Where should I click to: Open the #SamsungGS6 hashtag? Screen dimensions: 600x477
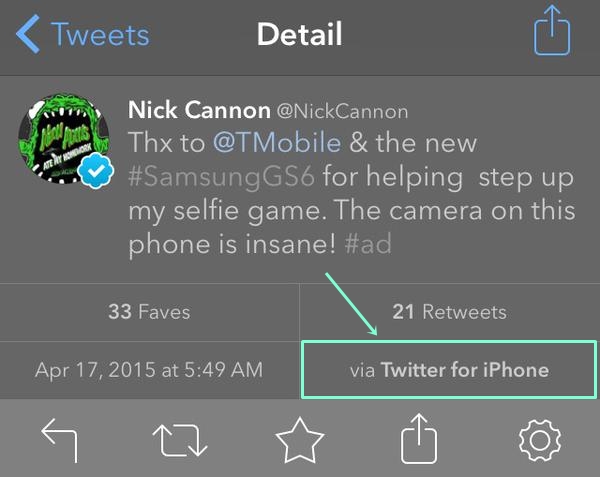point(222,177)
